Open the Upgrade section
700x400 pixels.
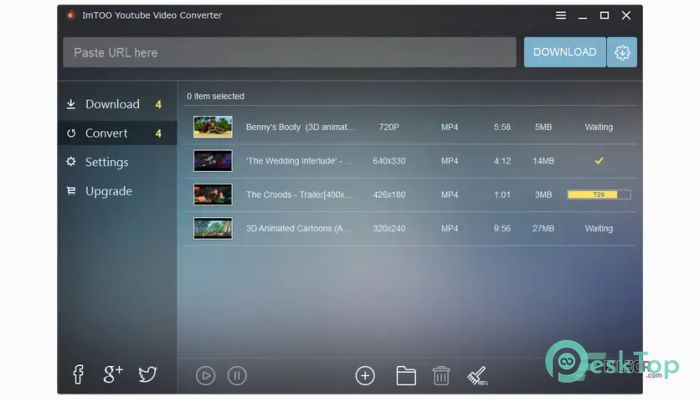coord(117,191)
